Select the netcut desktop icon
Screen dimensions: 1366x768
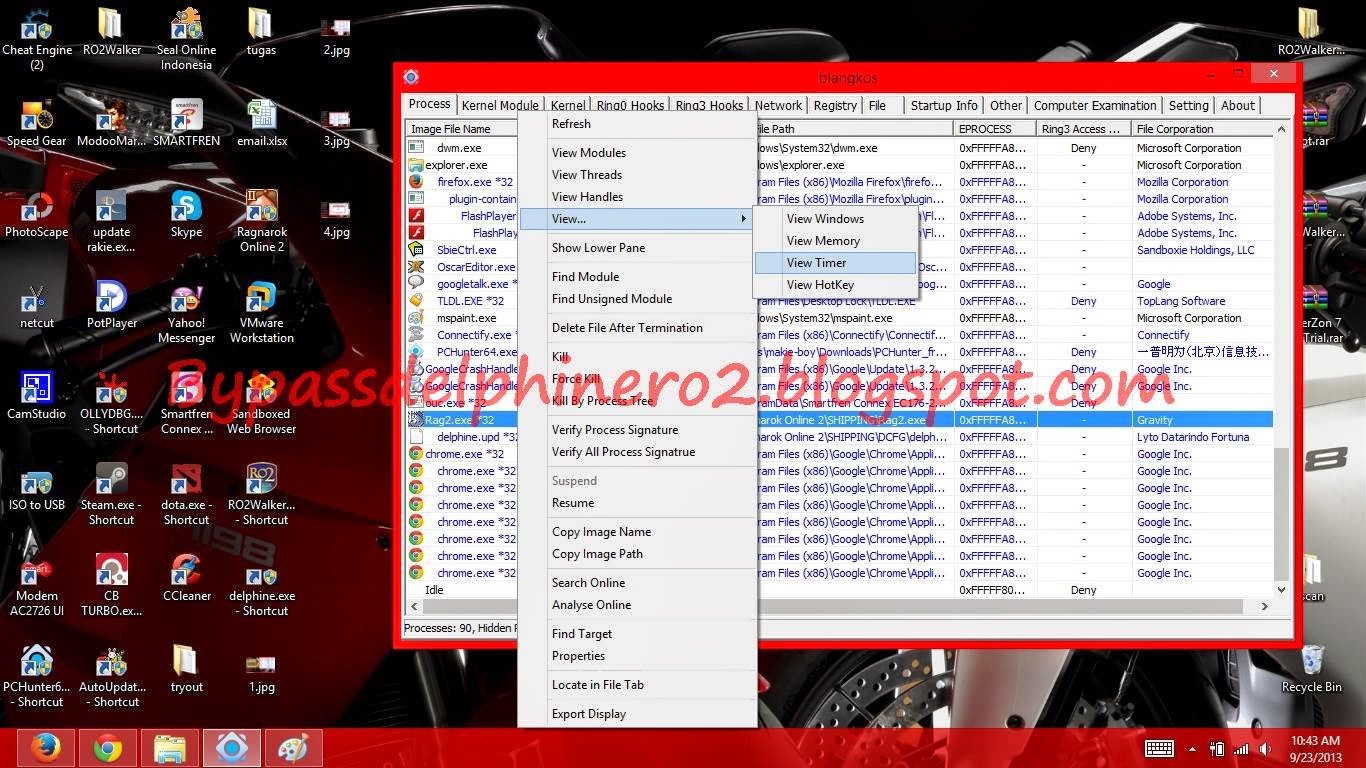pyautogui.click(x=37, y=306)
